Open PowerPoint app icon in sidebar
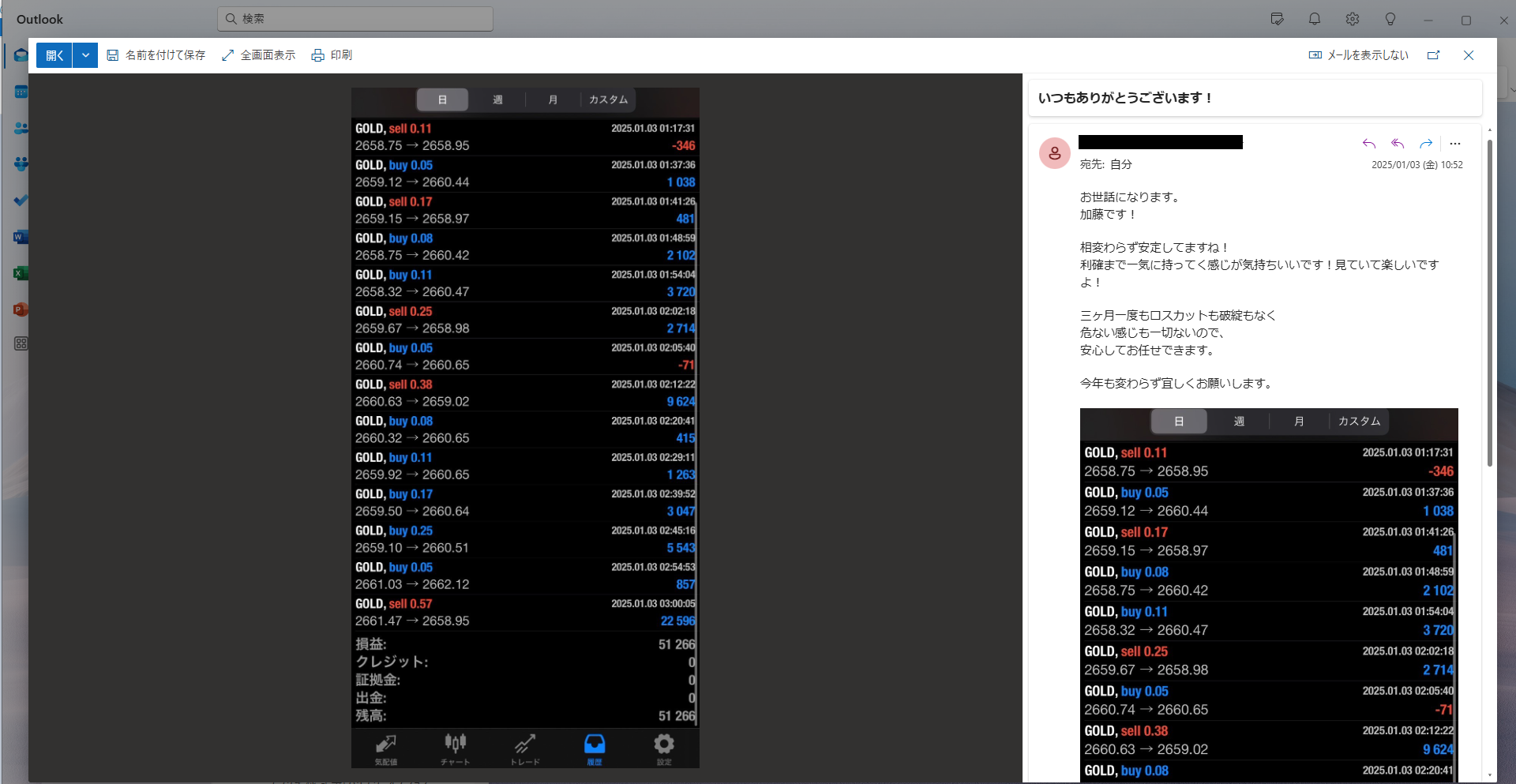Screen dimensions: 1516x784 click(x=21, y=309)
